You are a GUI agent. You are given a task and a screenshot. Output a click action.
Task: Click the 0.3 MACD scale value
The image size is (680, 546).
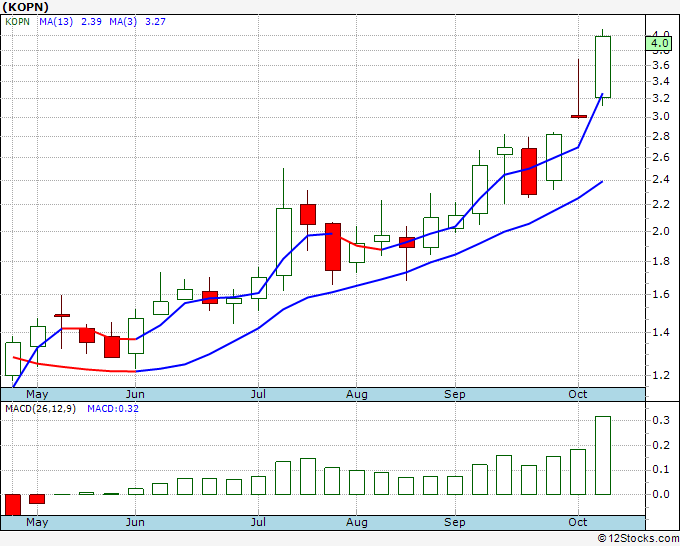tap(659, 420)
